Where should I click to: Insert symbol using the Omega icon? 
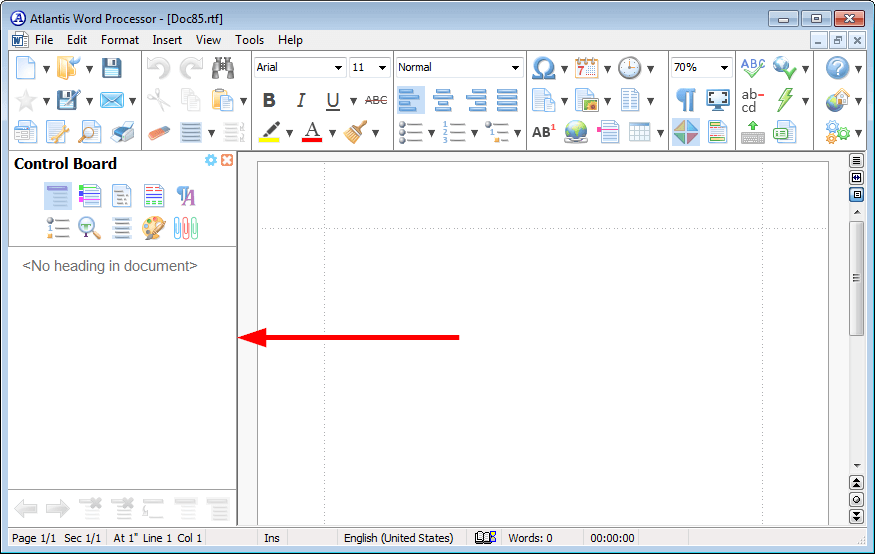tap(543, 68)
